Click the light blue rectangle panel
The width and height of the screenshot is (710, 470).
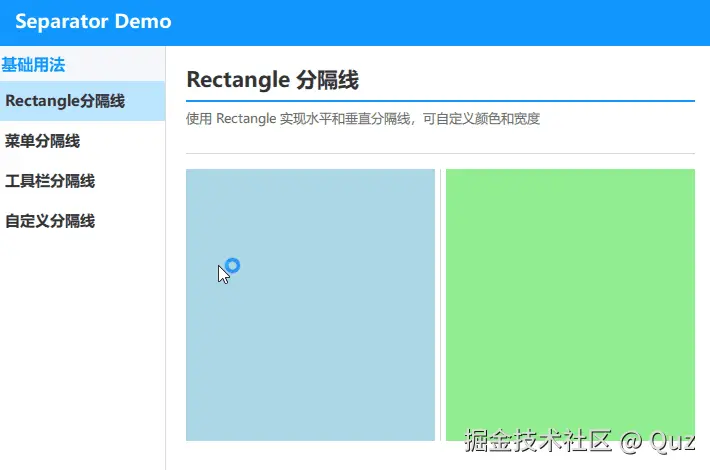tap(310, 305)
